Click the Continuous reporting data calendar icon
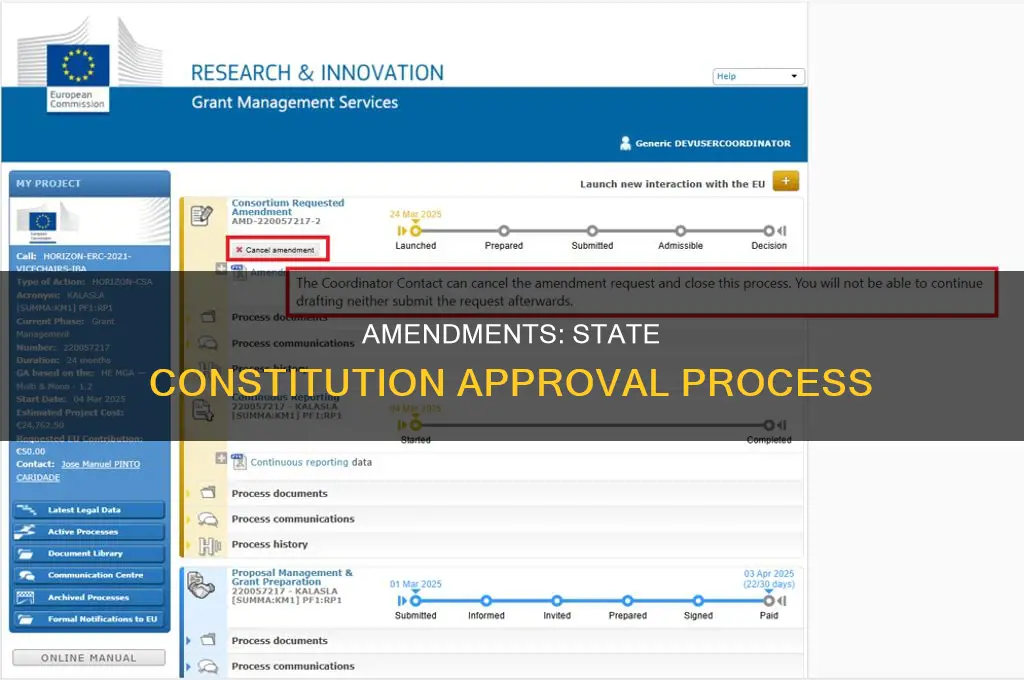 237,461
